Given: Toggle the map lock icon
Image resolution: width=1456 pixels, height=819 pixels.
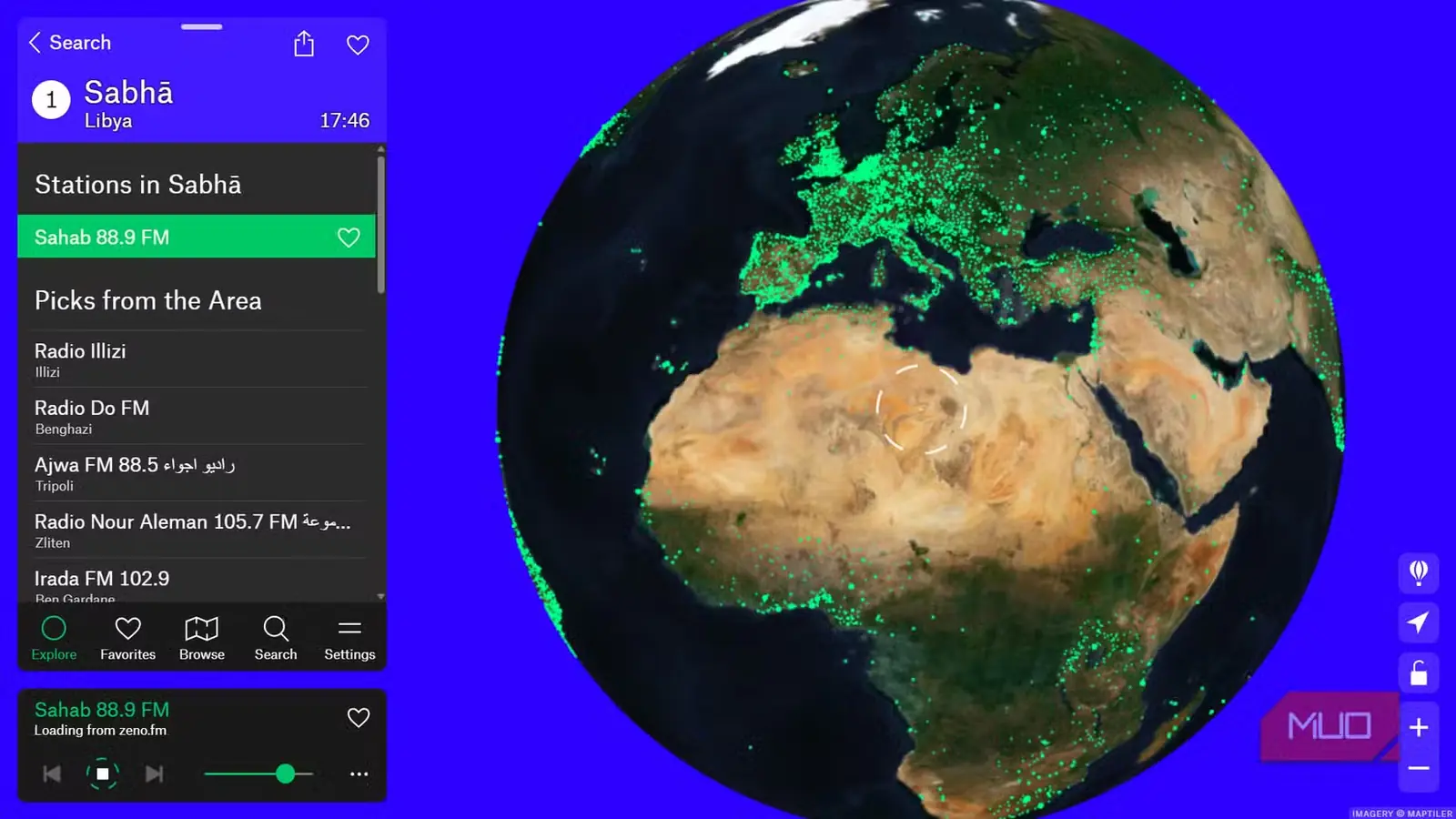Looking at the screenshot, I should (x=1418, y=673).
